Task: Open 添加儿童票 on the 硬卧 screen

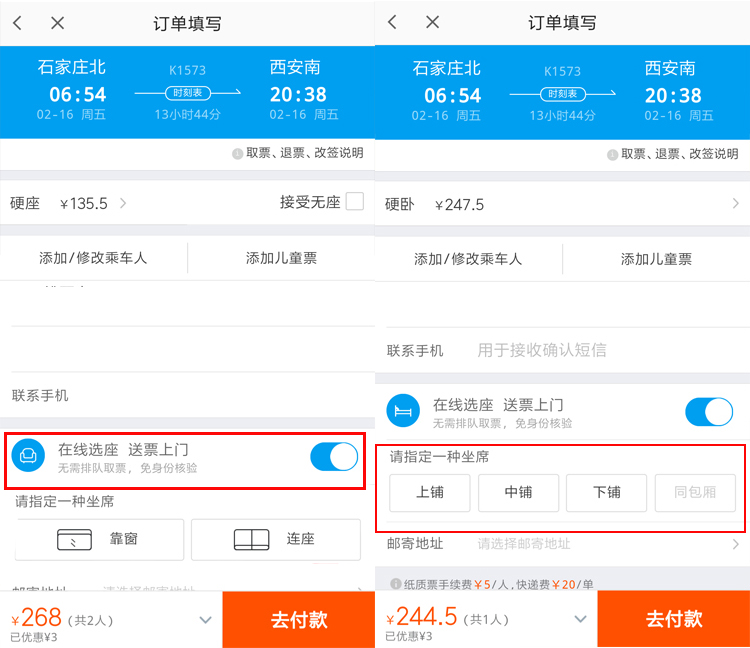Action: coord(656,258)
